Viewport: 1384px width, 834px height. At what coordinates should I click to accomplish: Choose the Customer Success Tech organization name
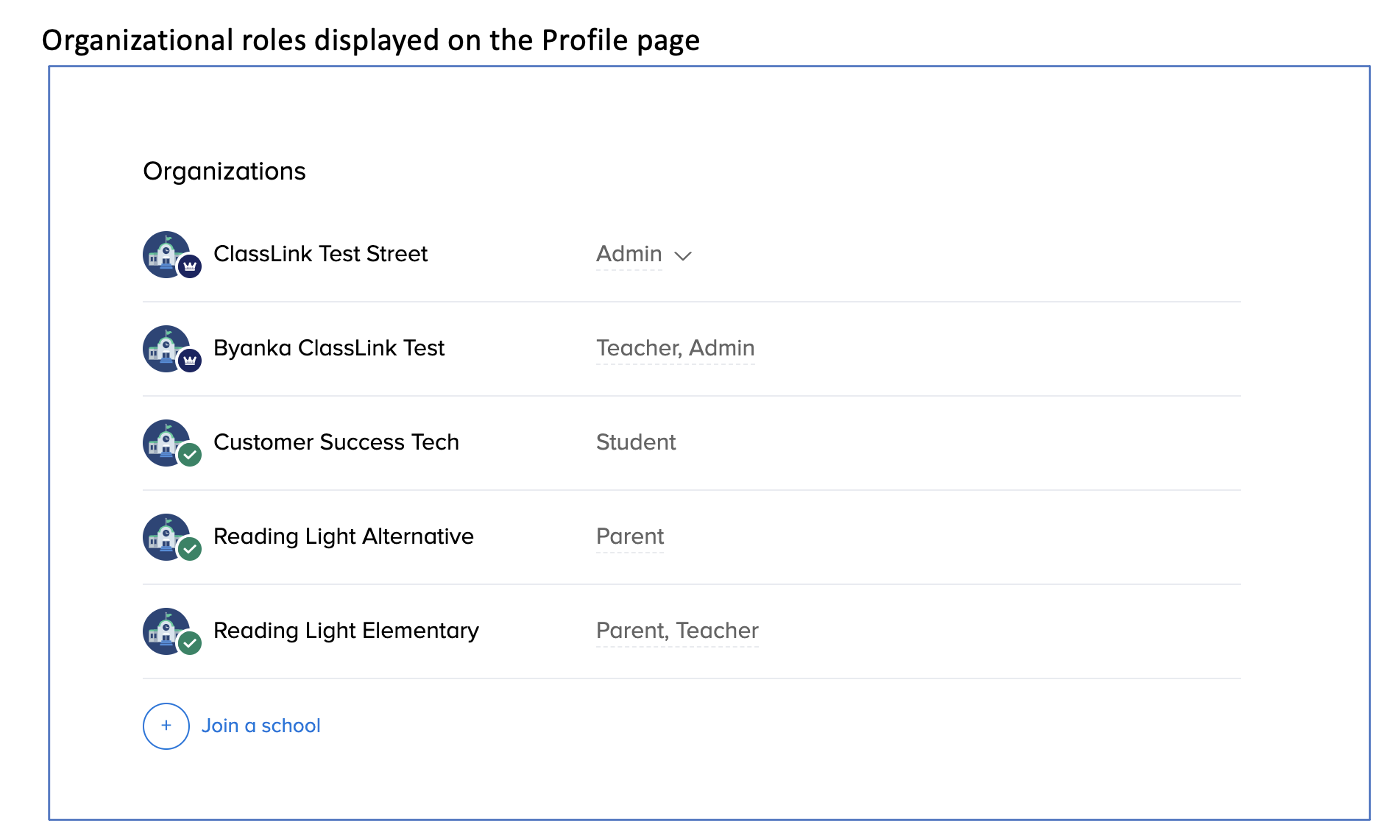click(336, 442)
